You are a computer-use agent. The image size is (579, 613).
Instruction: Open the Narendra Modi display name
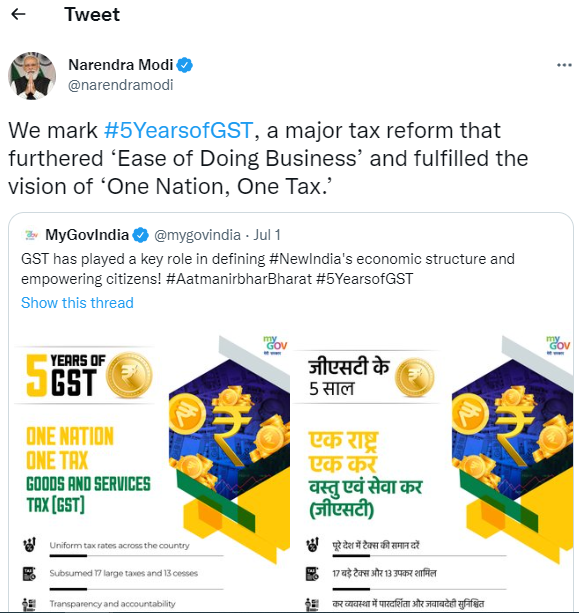click(x=121, y=65)
